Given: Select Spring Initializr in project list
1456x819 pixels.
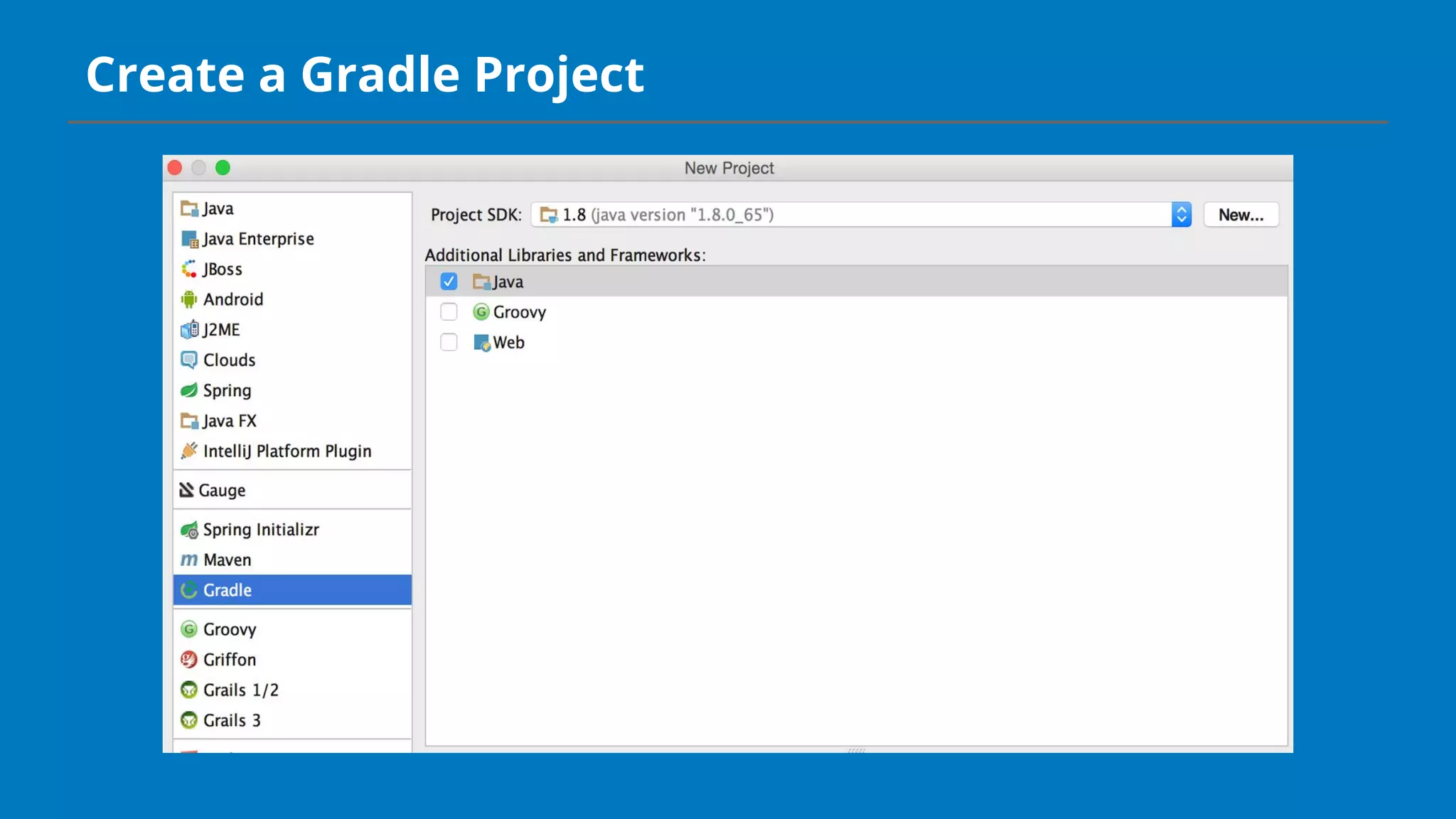Looking at the screenshot, I should (261, 530).
